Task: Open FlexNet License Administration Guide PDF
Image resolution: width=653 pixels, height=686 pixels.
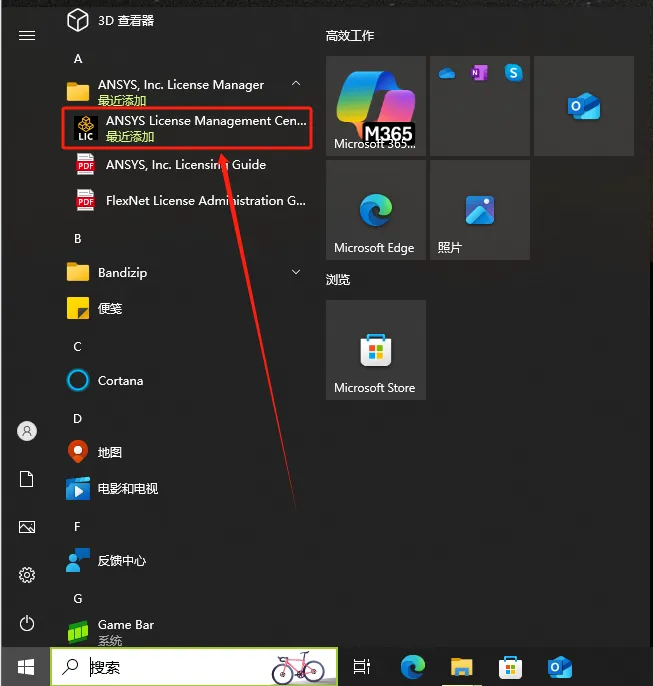Action: tap(190, 200)
